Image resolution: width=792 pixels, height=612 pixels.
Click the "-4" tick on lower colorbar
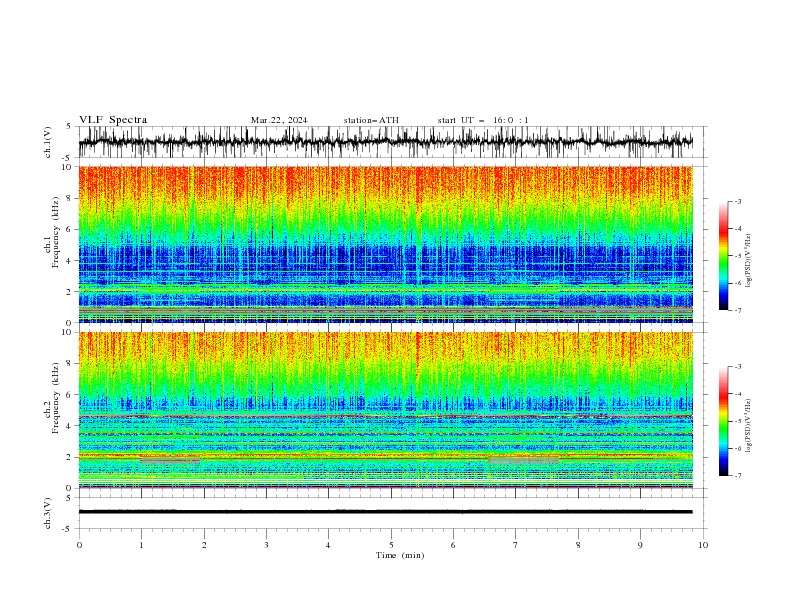point(738,394)
